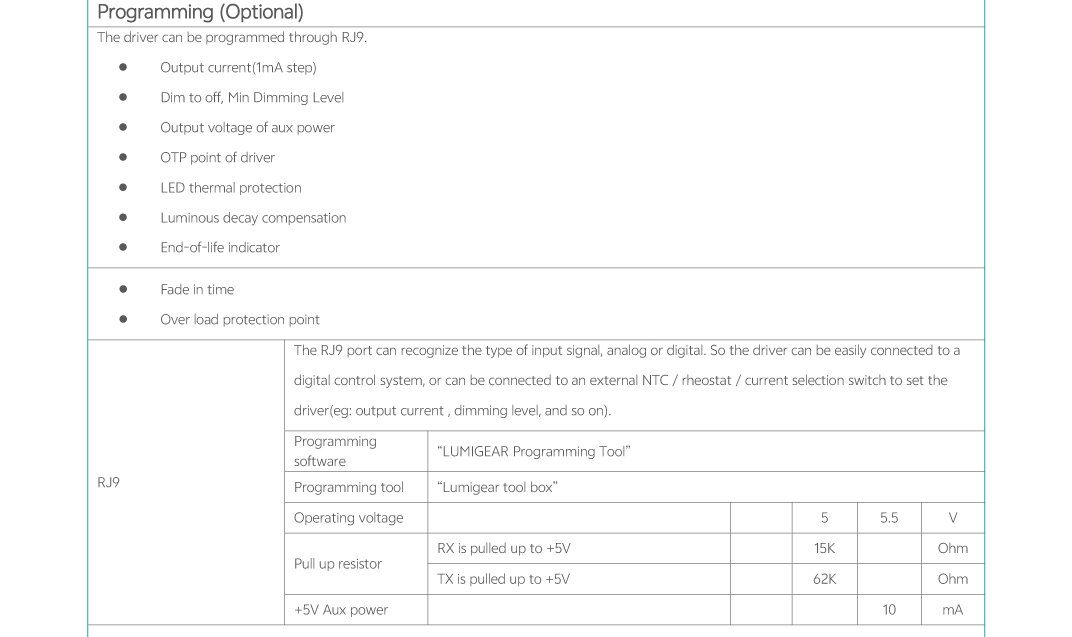
Task: Click the End-of-life indicator item
Action: pos(220,248)
